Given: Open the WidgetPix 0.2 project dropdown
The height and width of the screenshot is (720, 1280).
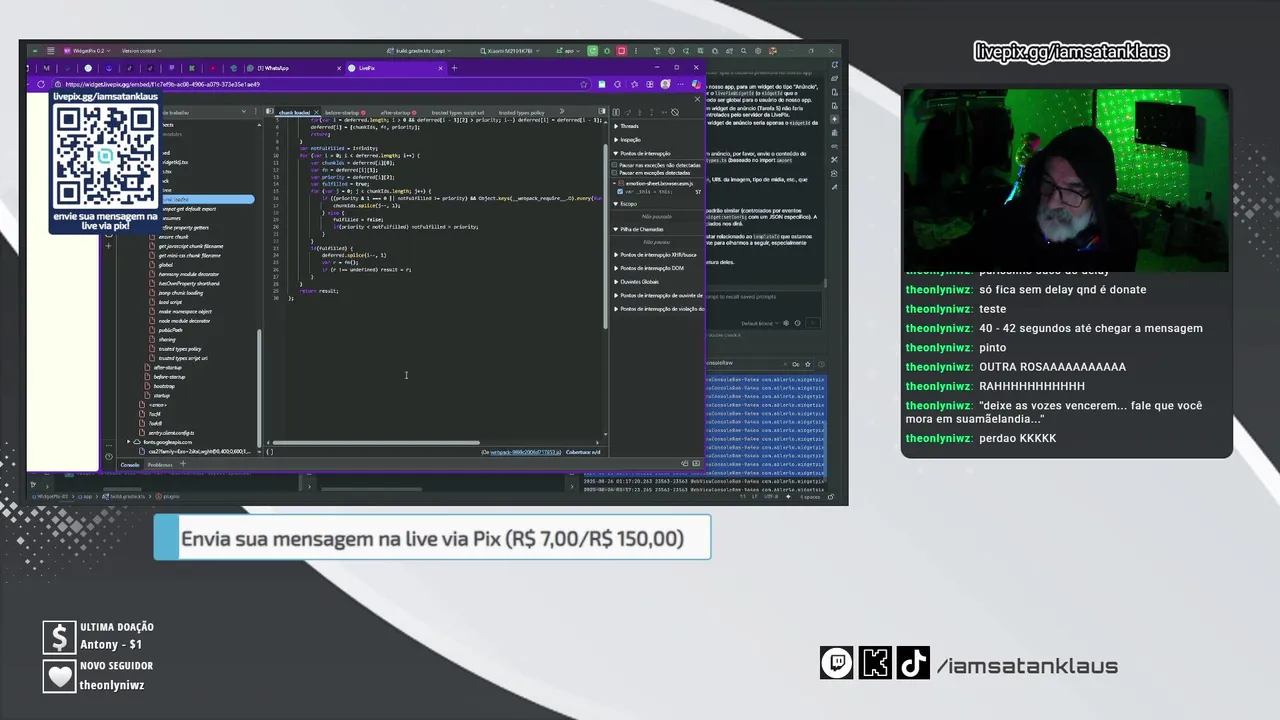Looking at the screenshot, I should (87, 51).
